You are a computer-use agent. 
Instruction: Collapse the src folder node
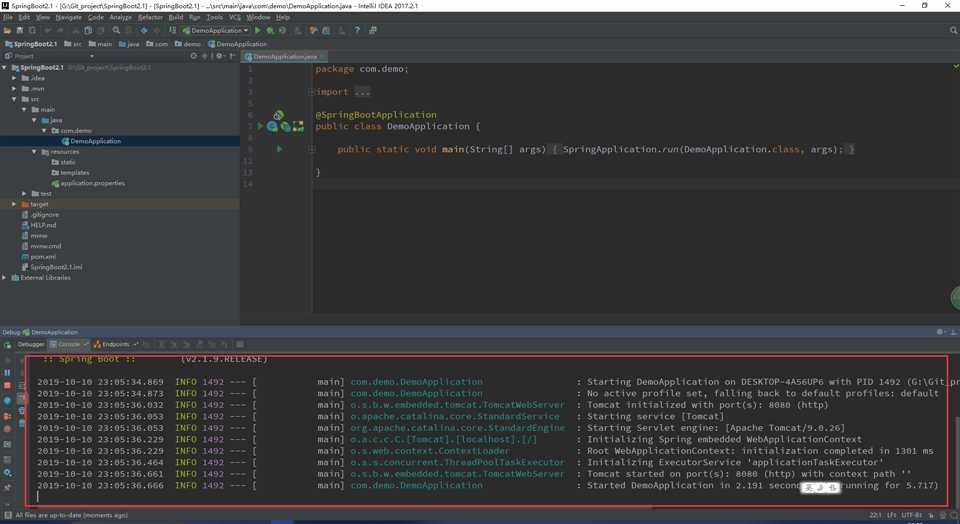click(x=15, y=99)
